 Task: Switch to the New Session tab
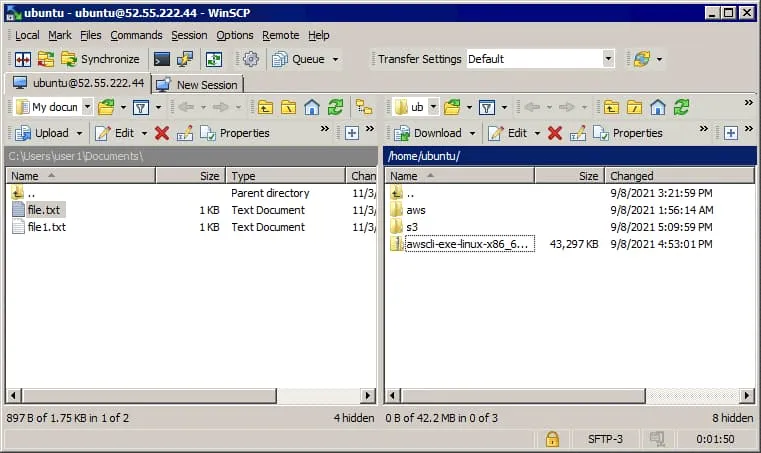pyautogui.click(x=198, y=84)
